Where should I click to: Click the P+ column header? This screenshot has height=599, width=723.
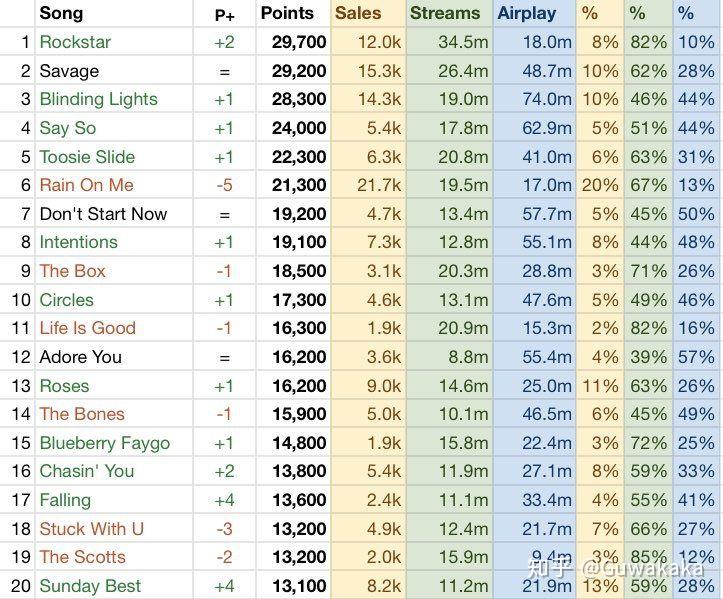click(224, 15)
